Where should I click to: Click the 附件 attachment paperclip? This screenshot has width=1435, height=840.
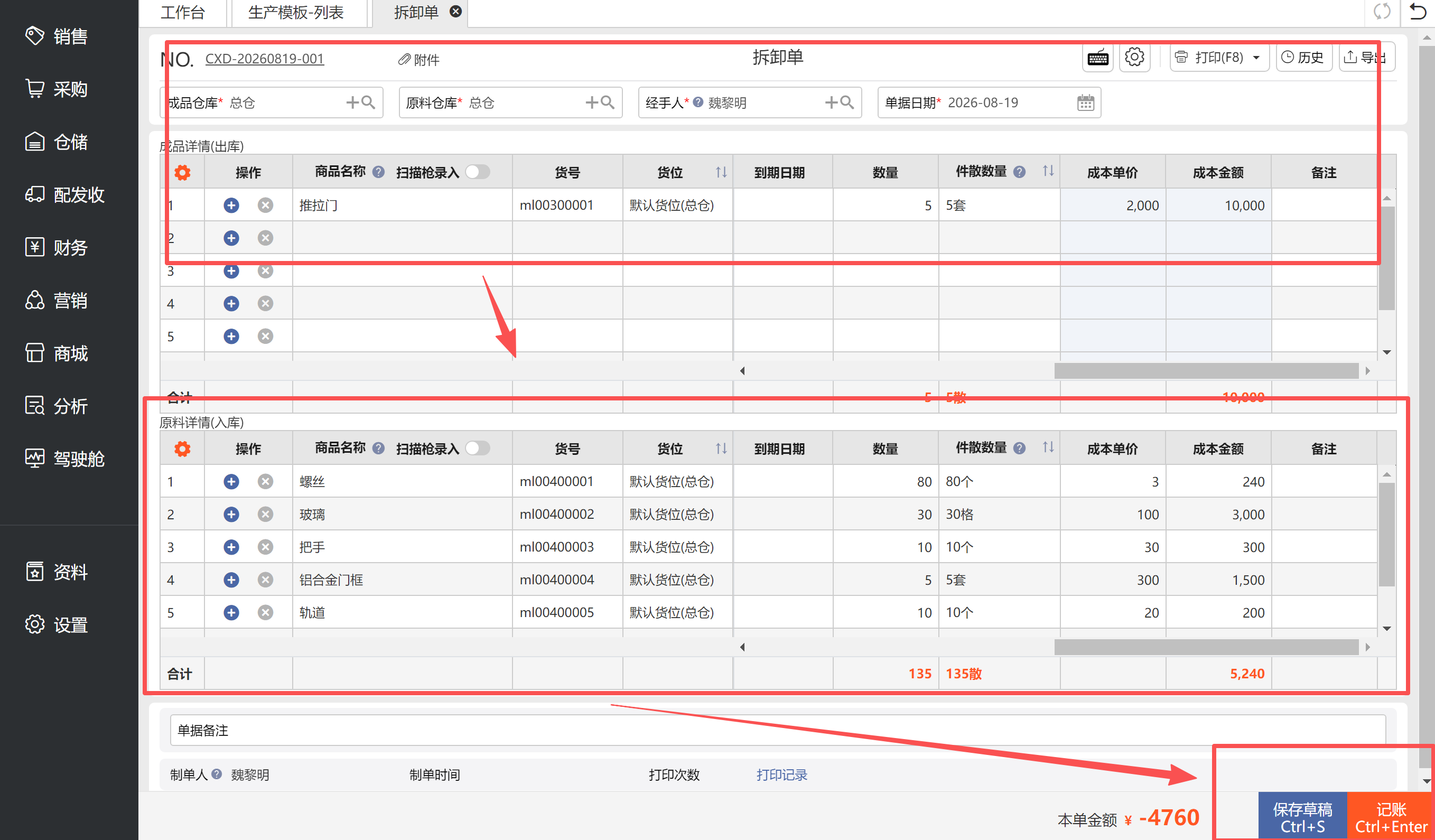(x=418, y=59)
